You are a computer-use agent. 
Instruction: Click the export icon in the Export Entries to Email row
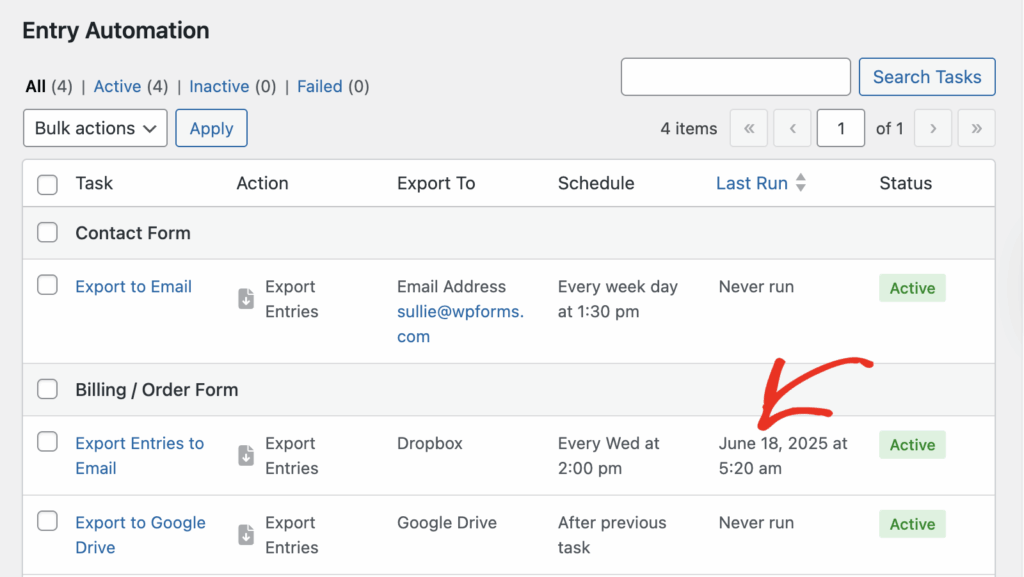click(x=246, y=455)
